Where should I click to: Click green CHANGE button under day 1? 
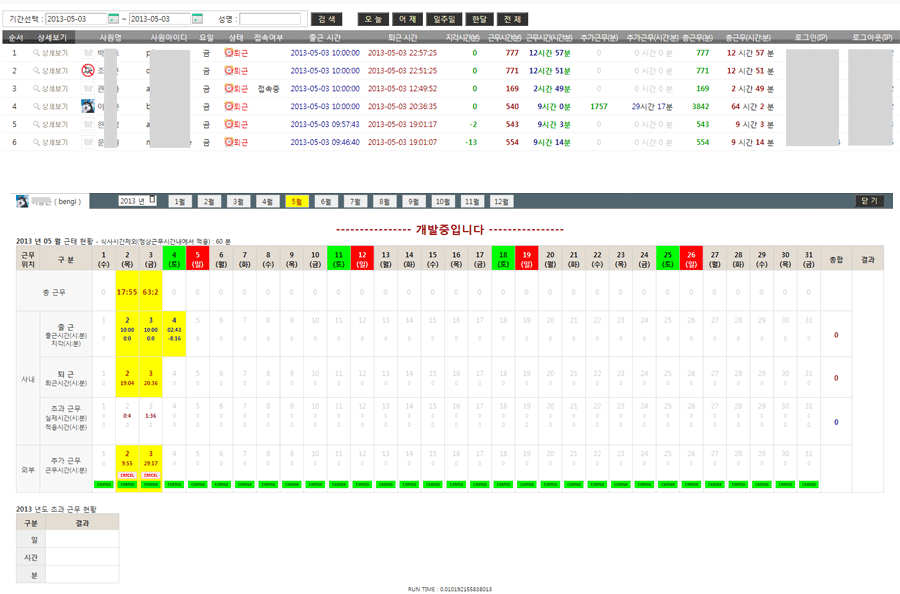(103, 485)
